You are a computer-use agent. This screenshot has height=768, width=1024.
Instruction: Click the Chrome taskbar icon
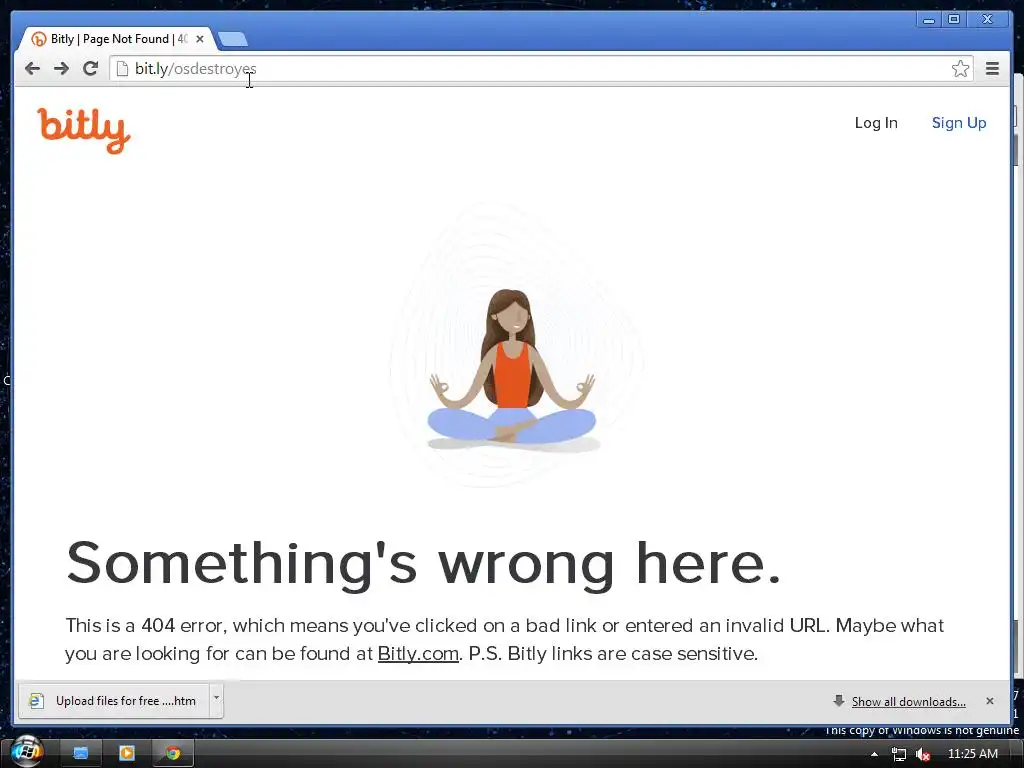[x=172, y=753]
